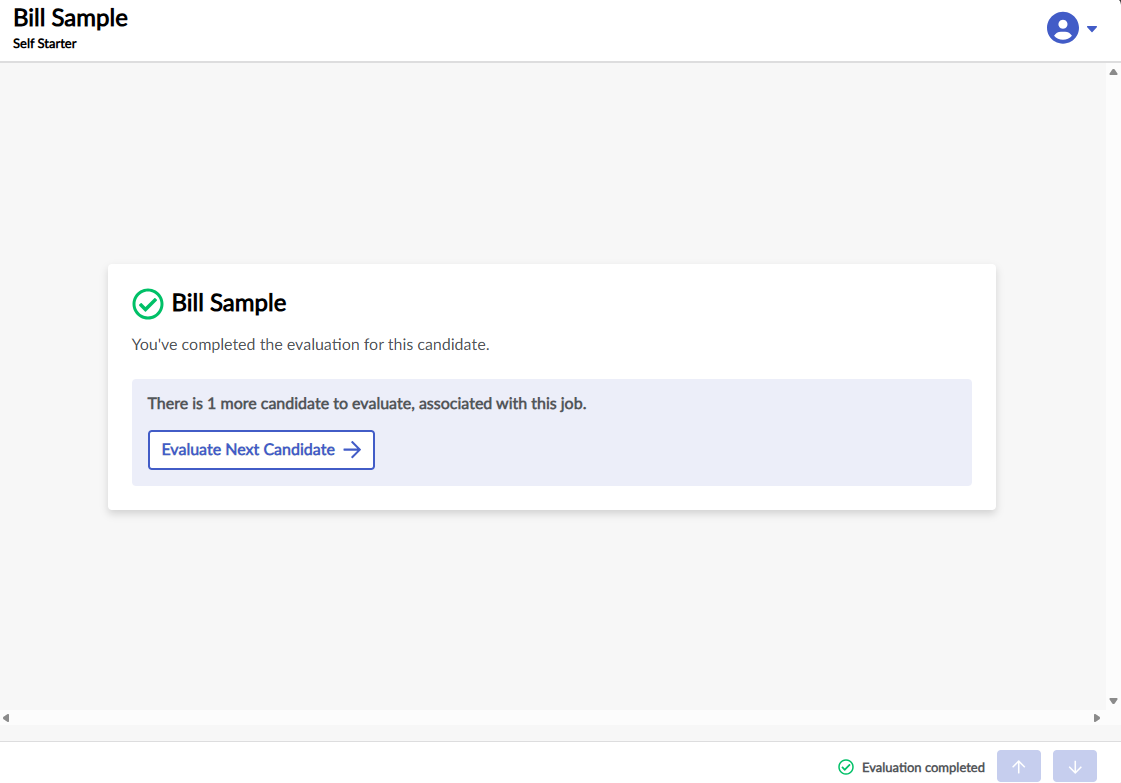Click the completed evaluation message text
Viewport: 1121px width, 783px height.
coord(310,345)
